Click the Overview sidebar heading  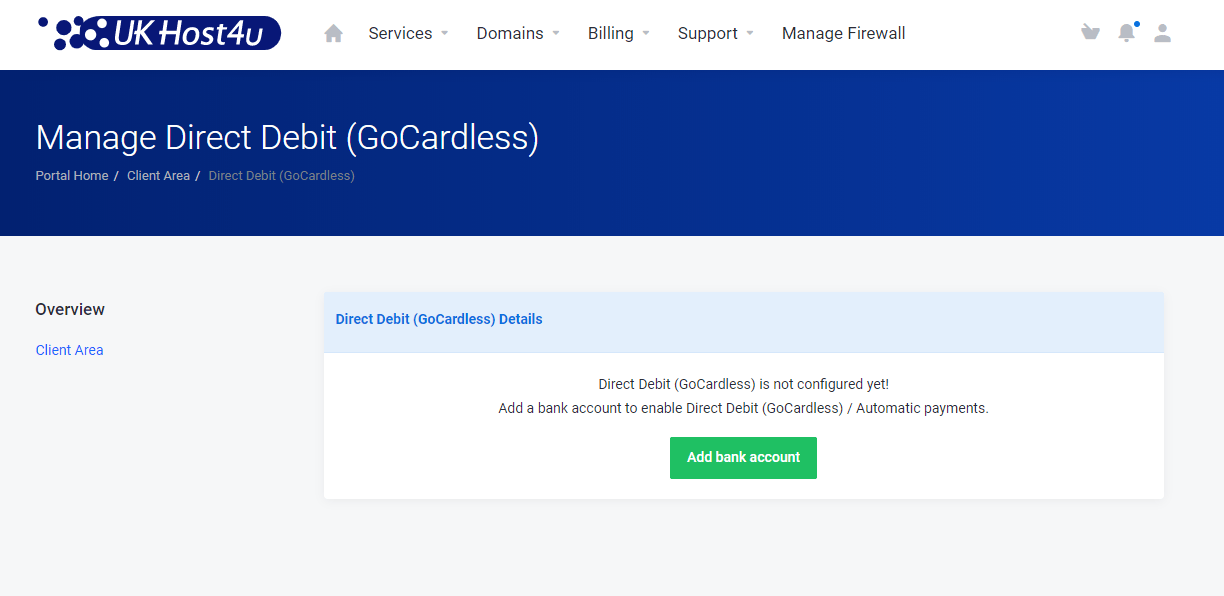point(70,310)
